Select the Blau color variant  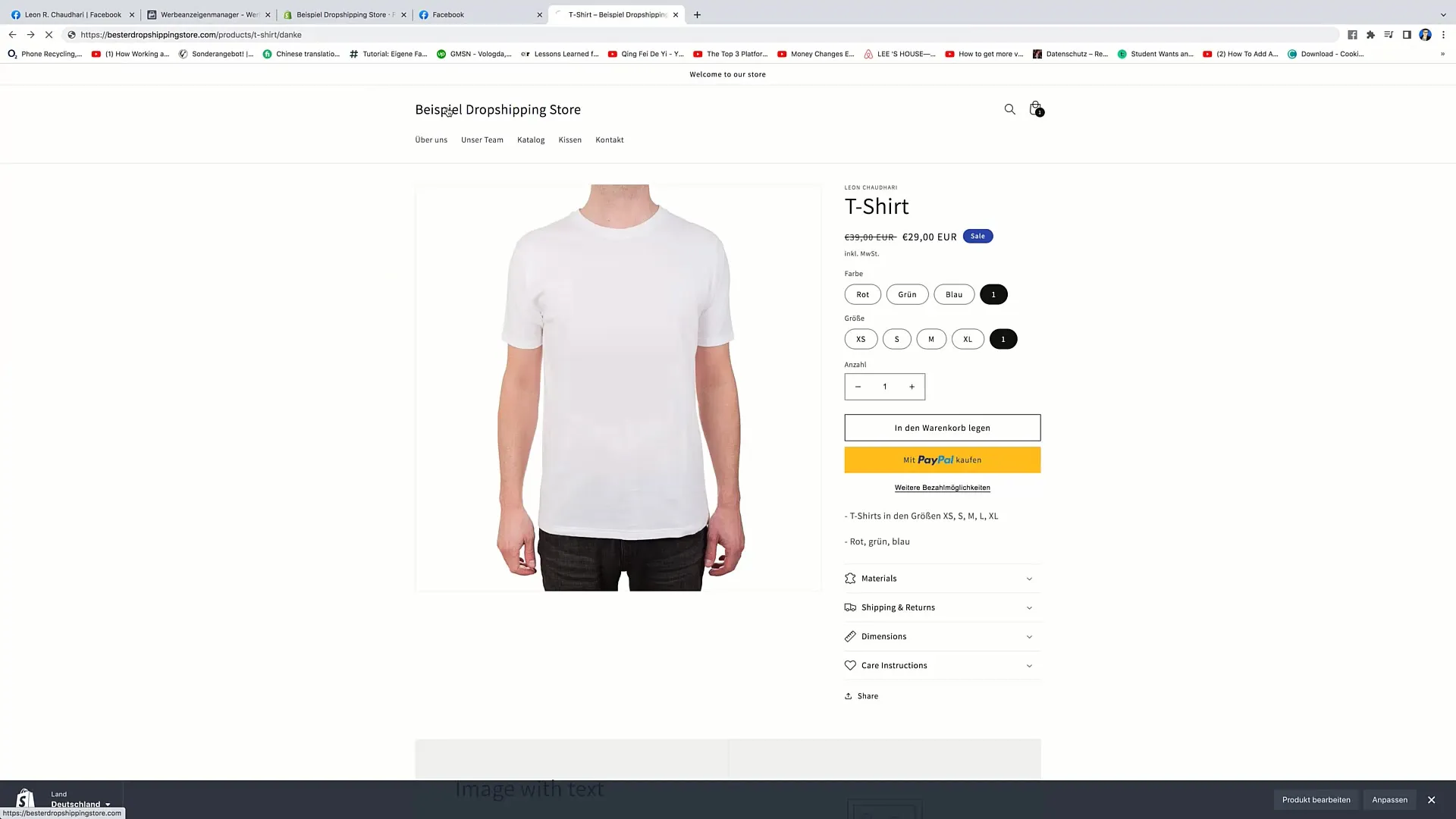(x=953, y=294)
